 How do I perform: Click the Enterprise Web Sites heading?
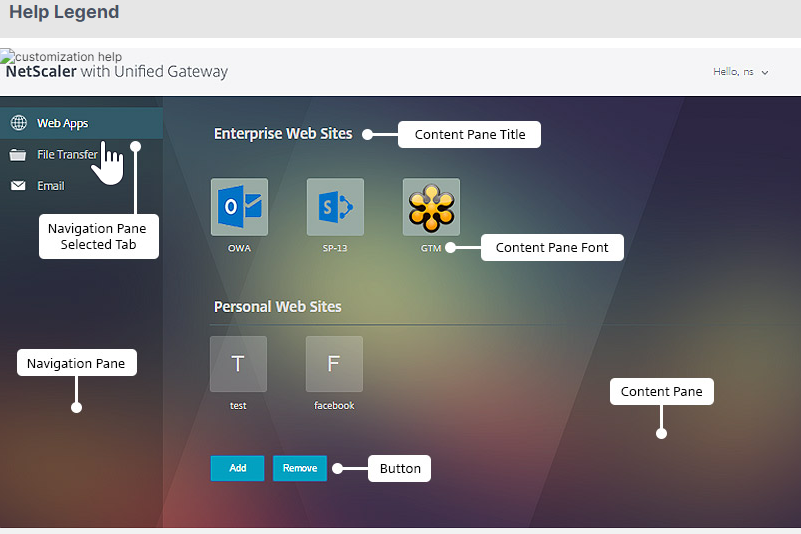pos(283,134)
